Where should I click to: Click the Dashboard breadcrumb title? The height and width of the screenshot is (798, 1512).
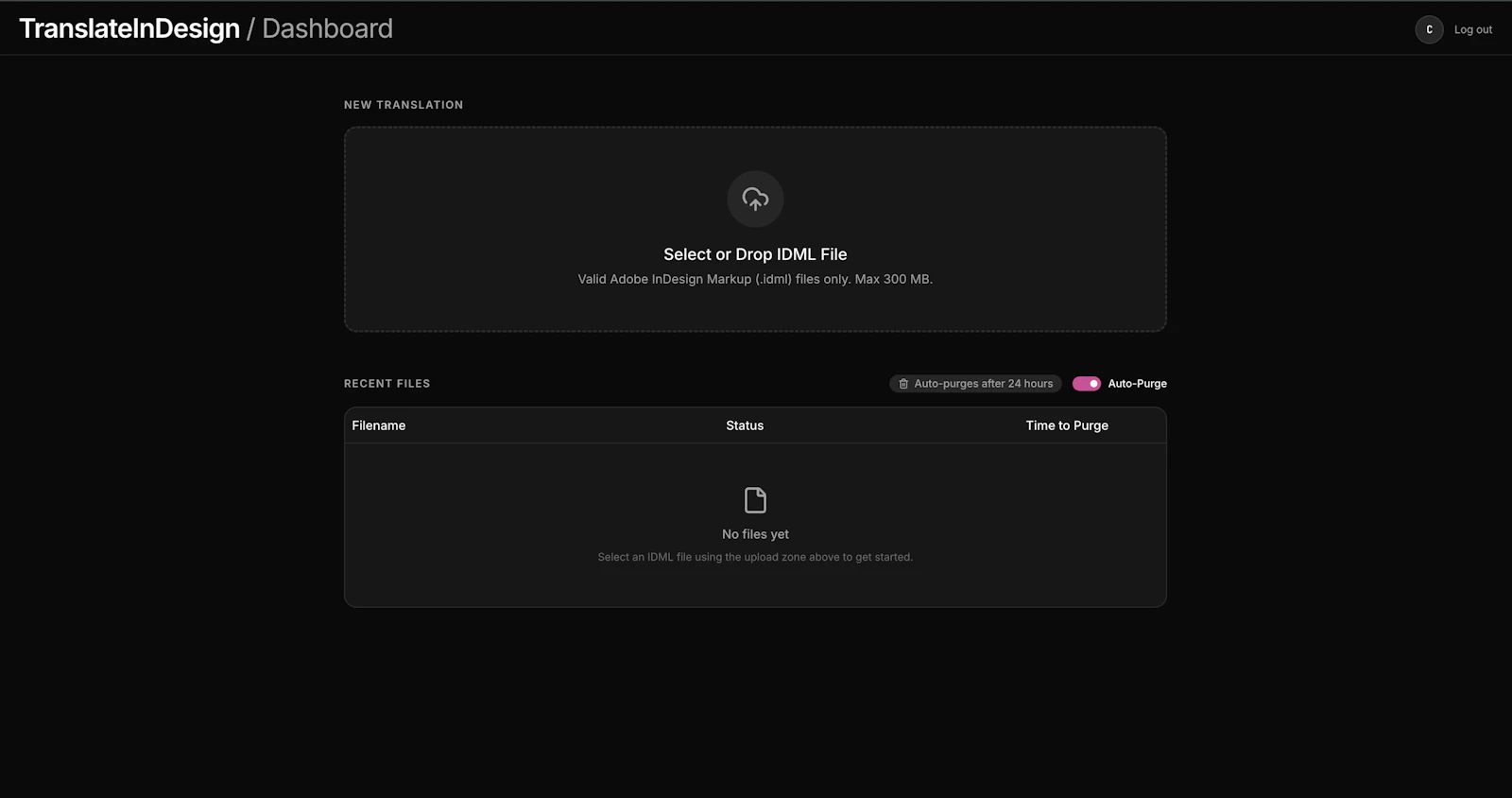[x=327, y=28]
